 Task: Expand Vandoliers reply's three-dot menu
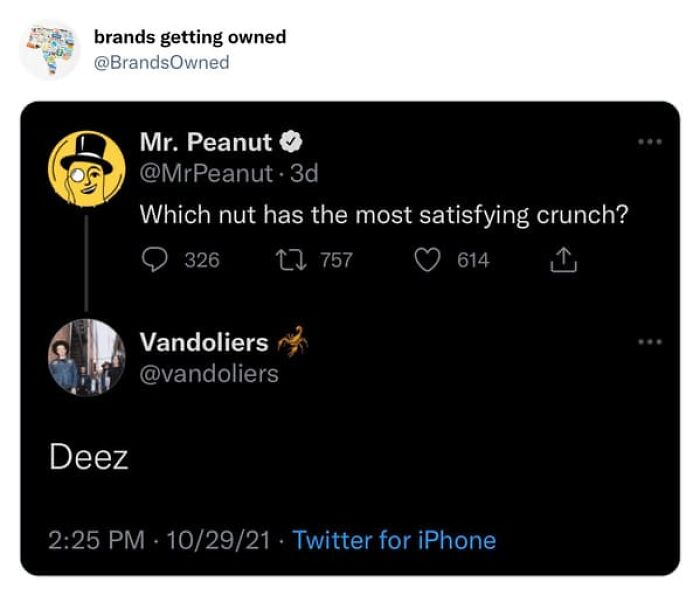[x=651, y=342]
